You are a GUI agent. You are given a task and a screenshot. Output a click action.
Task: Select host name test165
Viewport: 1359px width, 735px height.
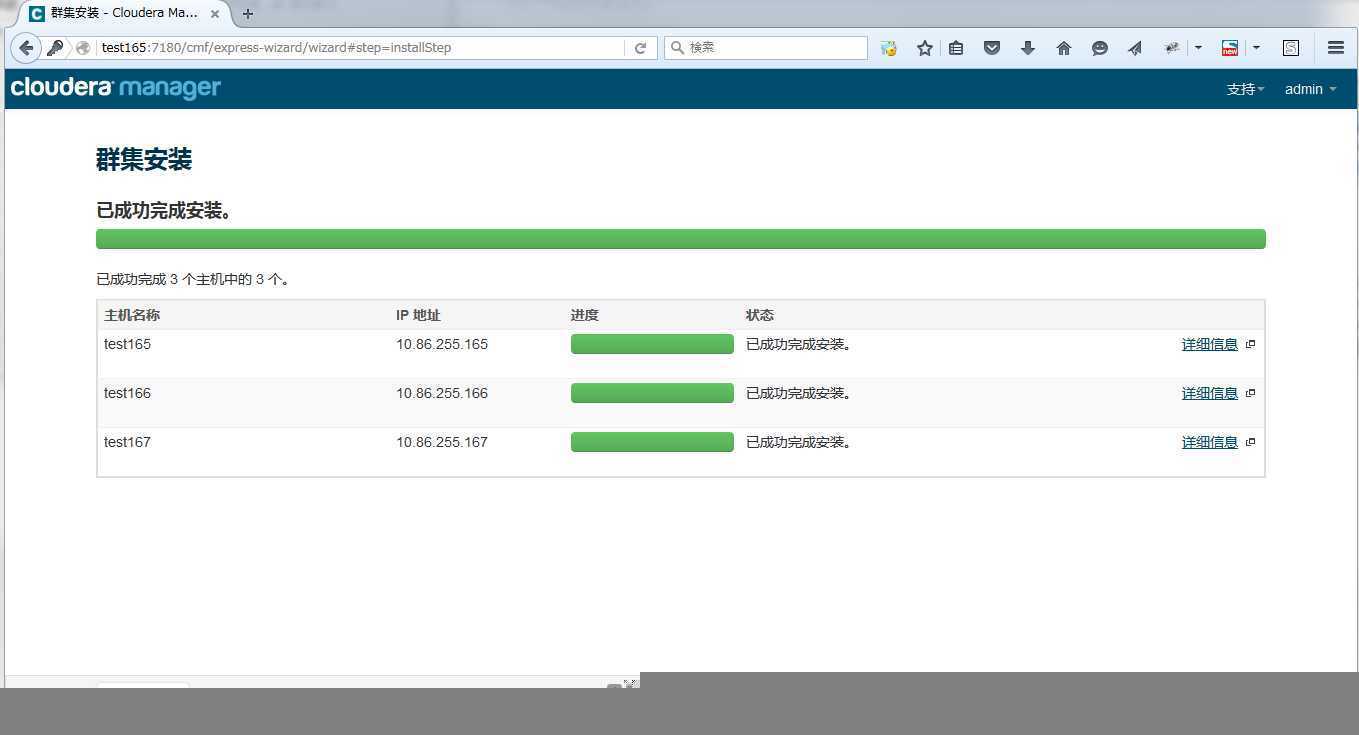(127, 344)
